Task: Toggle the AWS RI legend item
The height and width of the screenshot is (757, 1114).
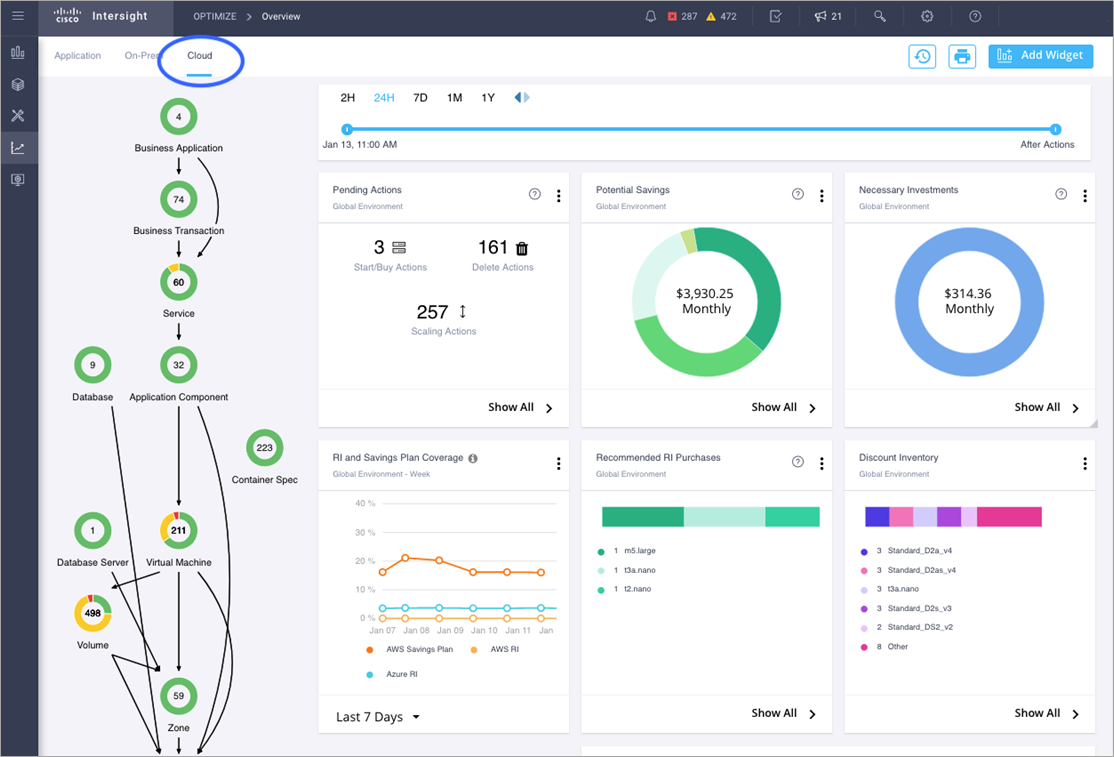Action: (494, 650)
